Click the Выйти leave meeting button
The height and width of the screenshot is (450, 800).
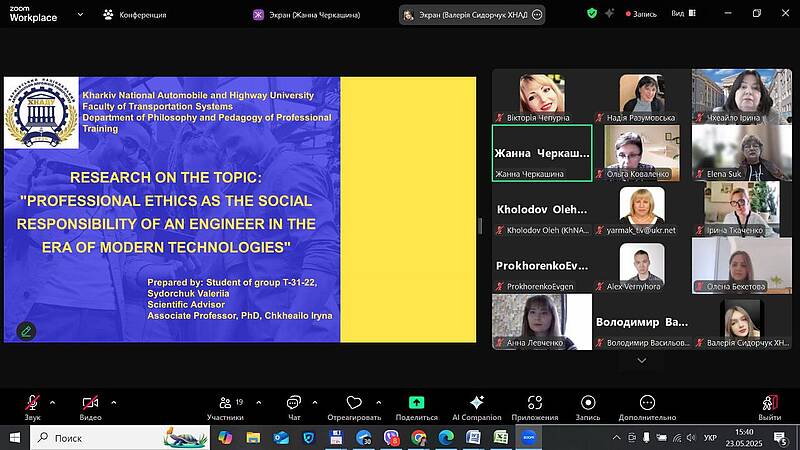tap(769, 403)
